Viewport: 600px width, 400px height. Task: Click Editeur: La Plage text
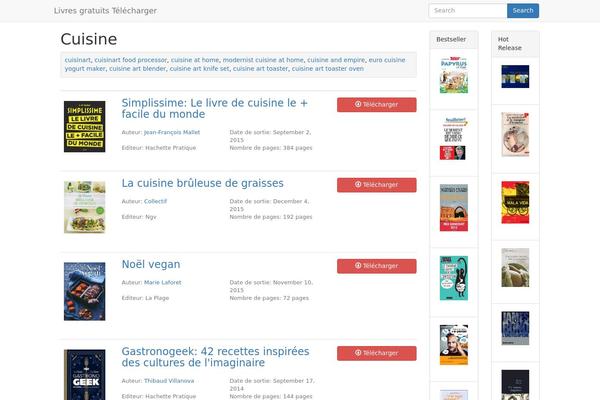[x=145, y=298]
